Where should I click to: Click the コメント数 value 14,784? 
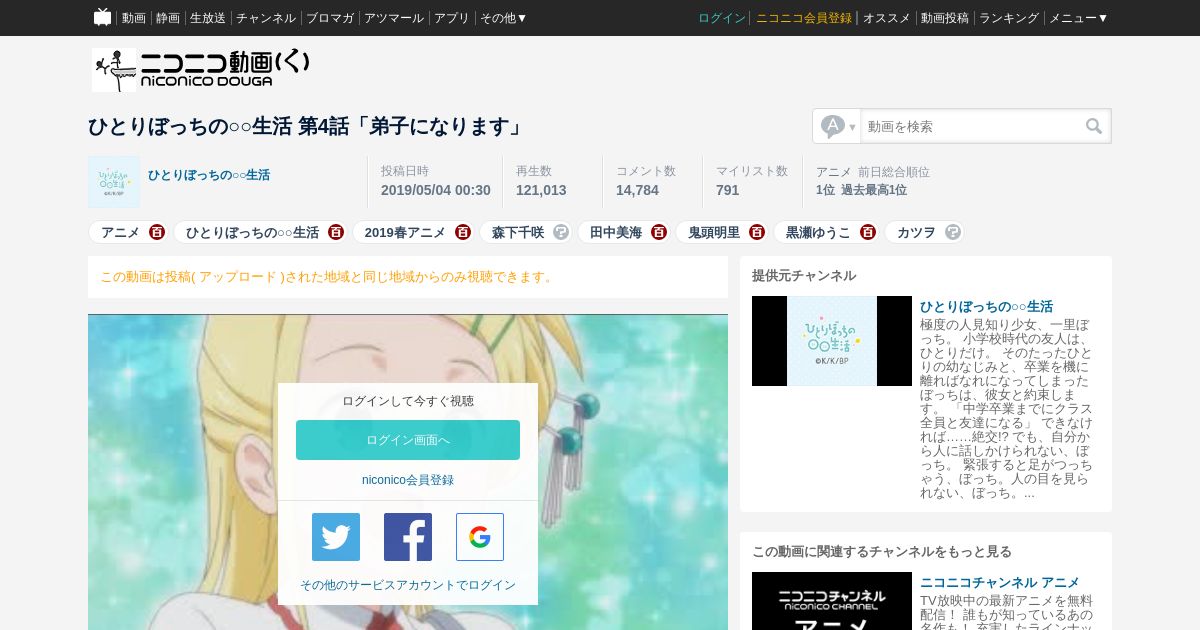637,190
